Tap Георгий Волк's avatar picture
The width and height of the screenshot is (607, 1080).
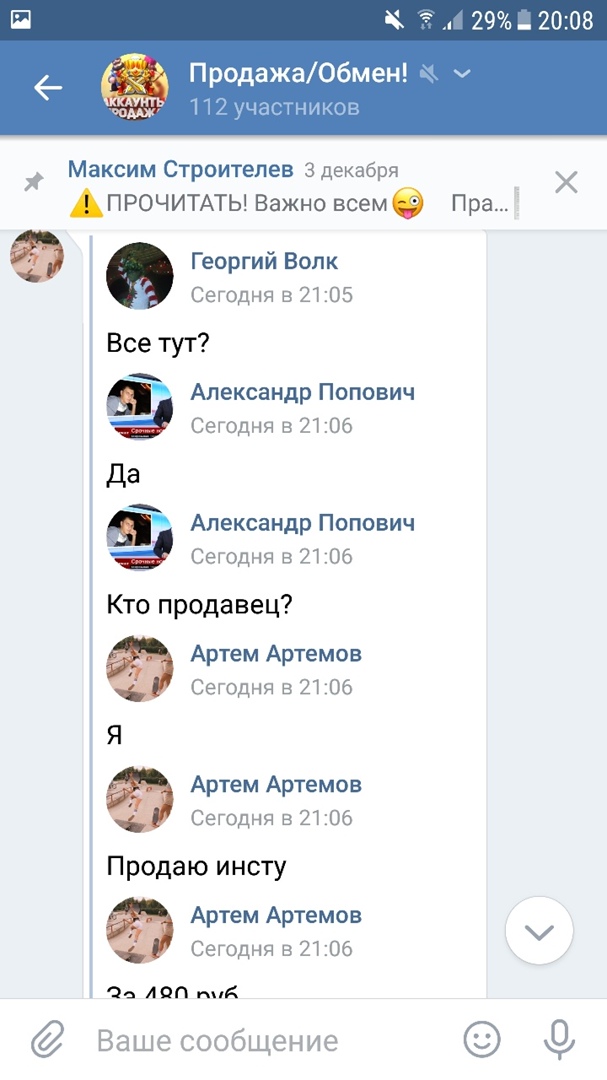(x=140, y=275)
